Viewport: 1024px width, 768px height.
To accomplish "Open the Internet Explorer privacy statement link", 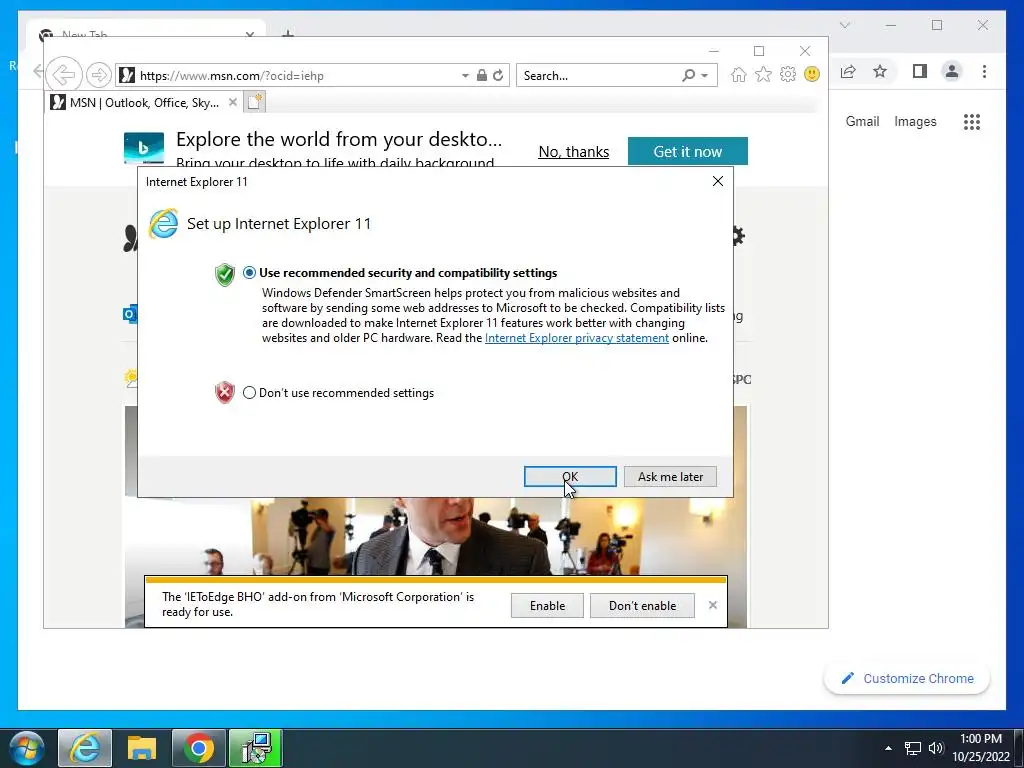I will point(577,338).
